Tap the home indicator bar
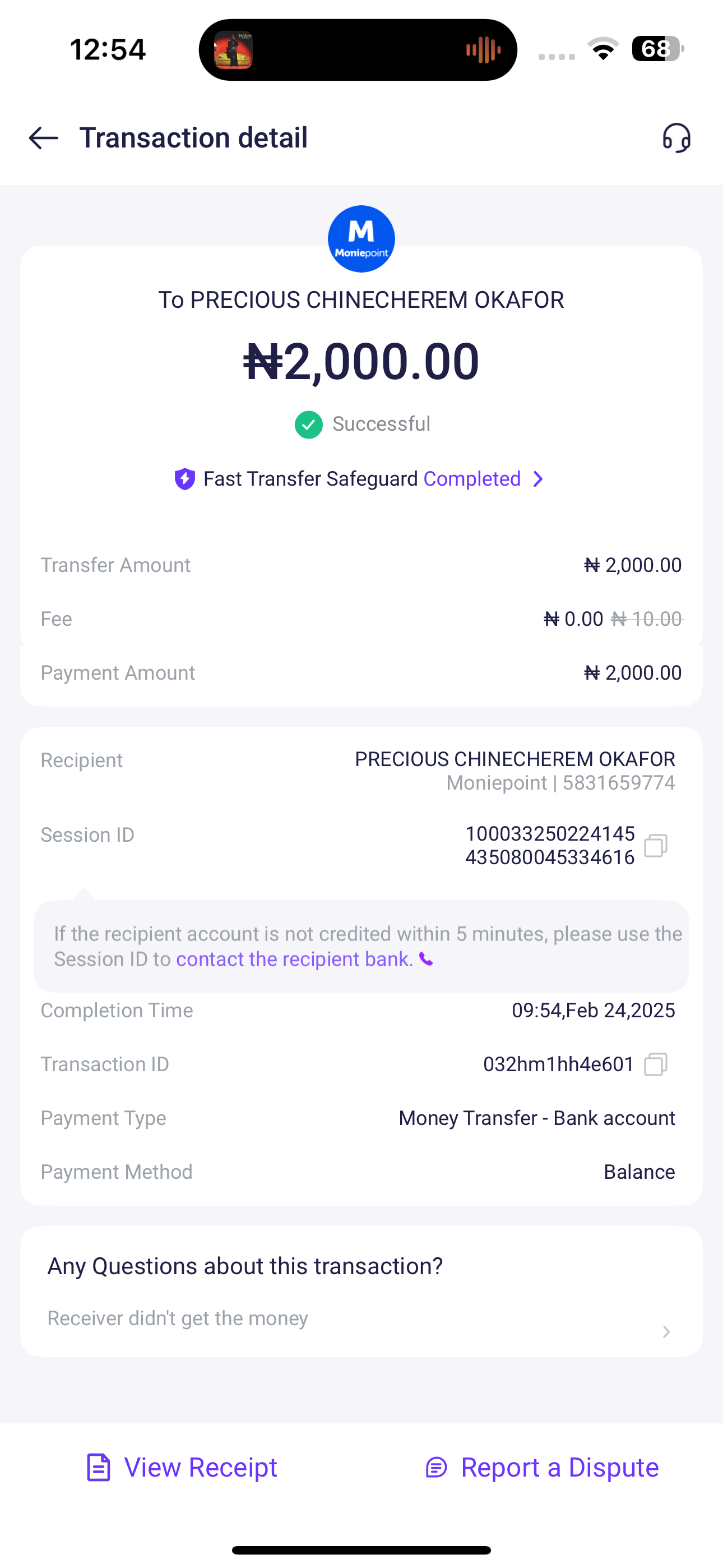Viewport: 723px width, 1568px height. pos(361,1549)
